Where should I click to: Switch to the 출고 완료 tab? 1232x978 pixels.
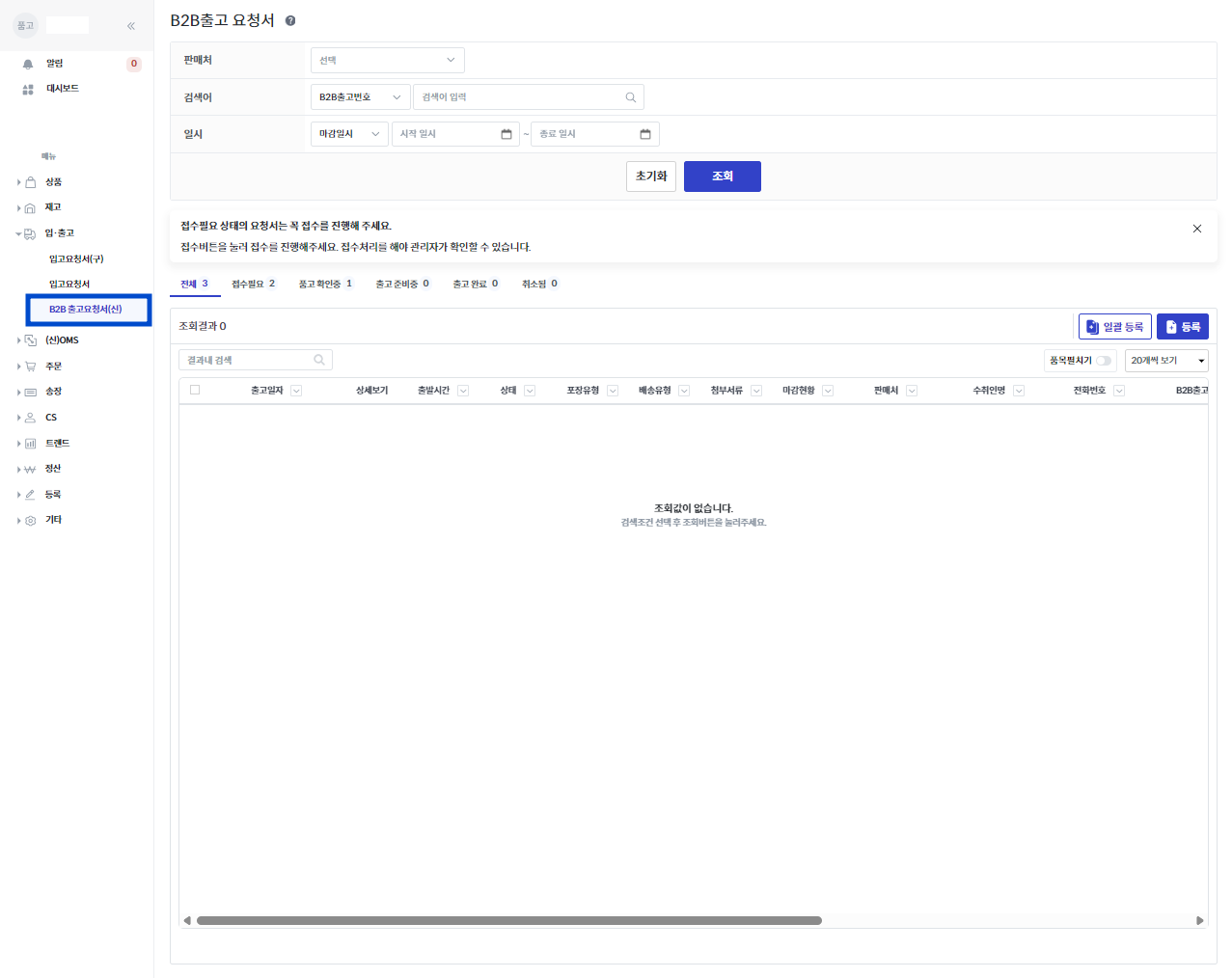[475, 284]
